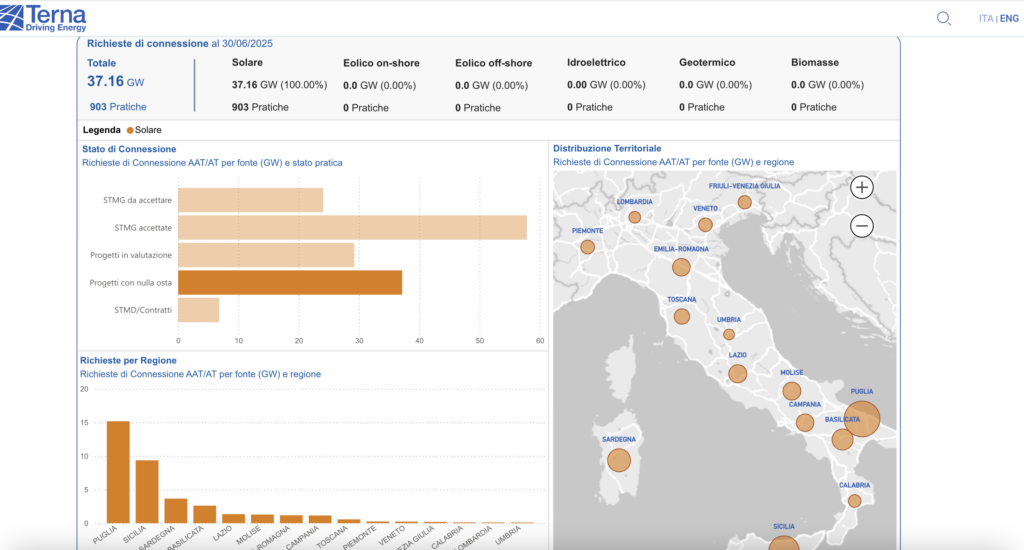1024x550 pixels.
Task: Click the Puglia bubble on the map
Action: pyautogui.click(x=861, y=419)
